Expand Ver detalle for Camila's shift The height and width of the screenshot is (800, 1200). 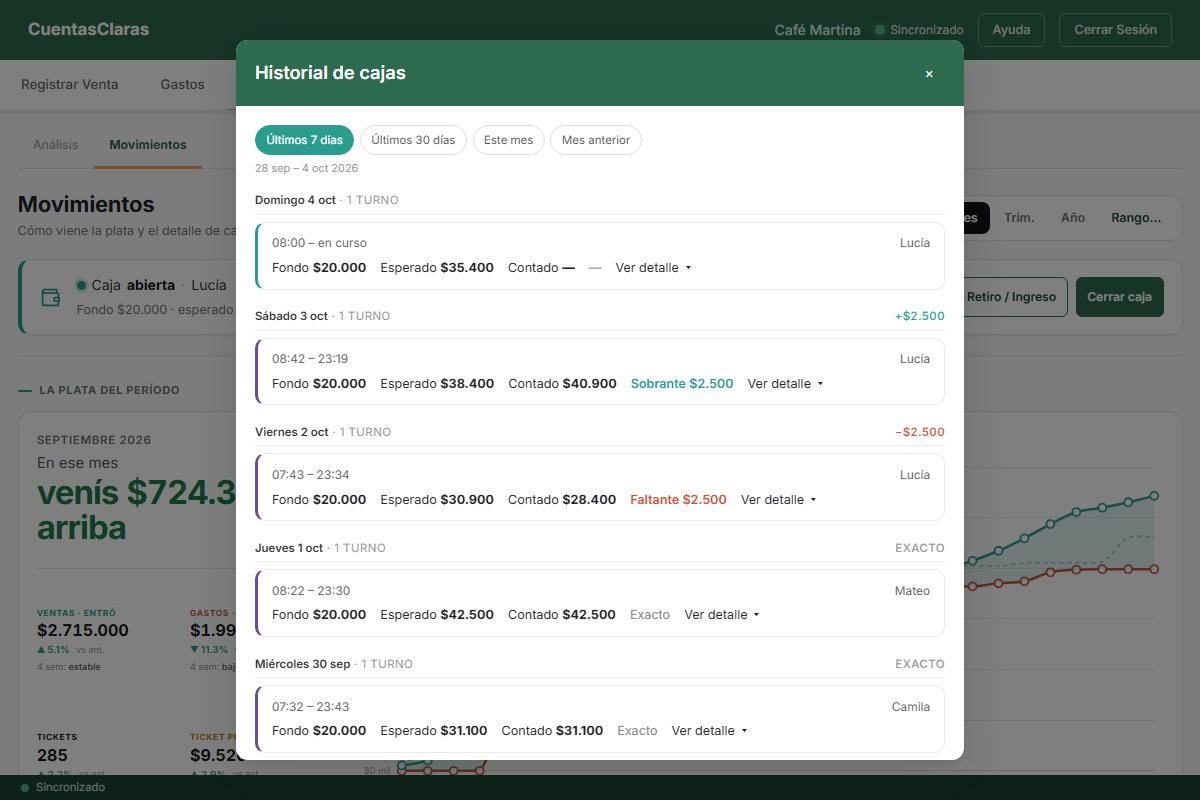pyautogui.click(x=710, y=731)
